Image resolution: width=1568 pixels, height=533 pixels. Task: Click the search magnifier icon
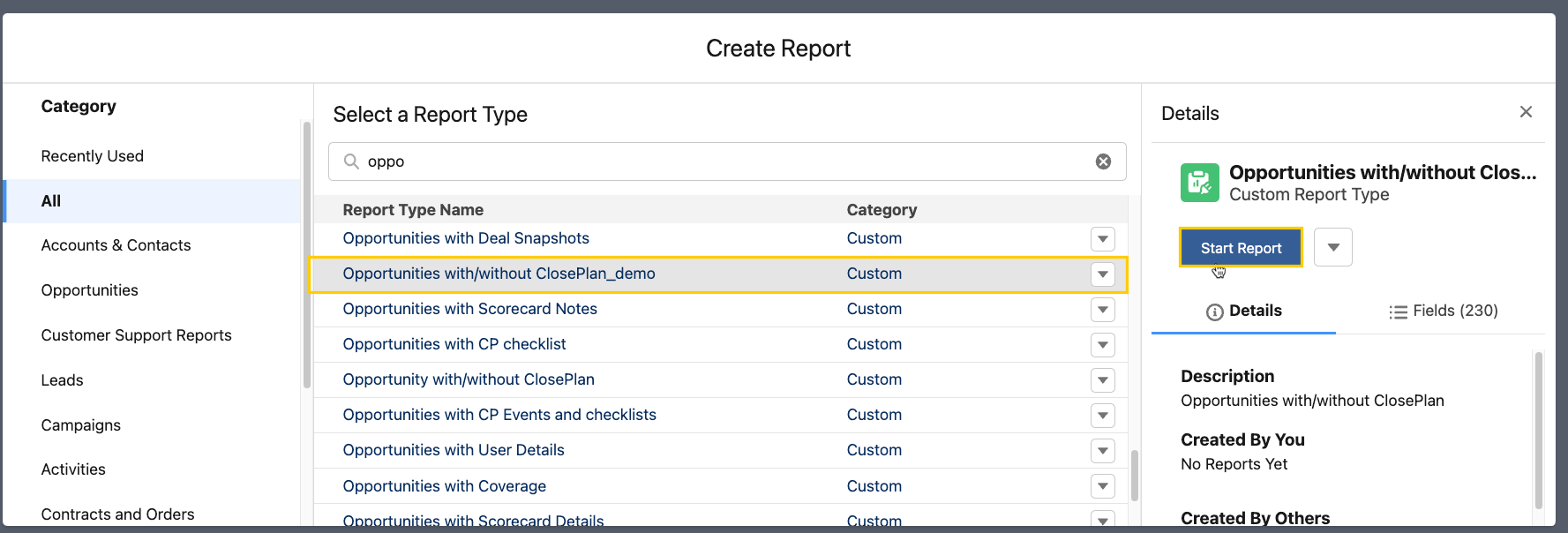click(x=351, y=161)
